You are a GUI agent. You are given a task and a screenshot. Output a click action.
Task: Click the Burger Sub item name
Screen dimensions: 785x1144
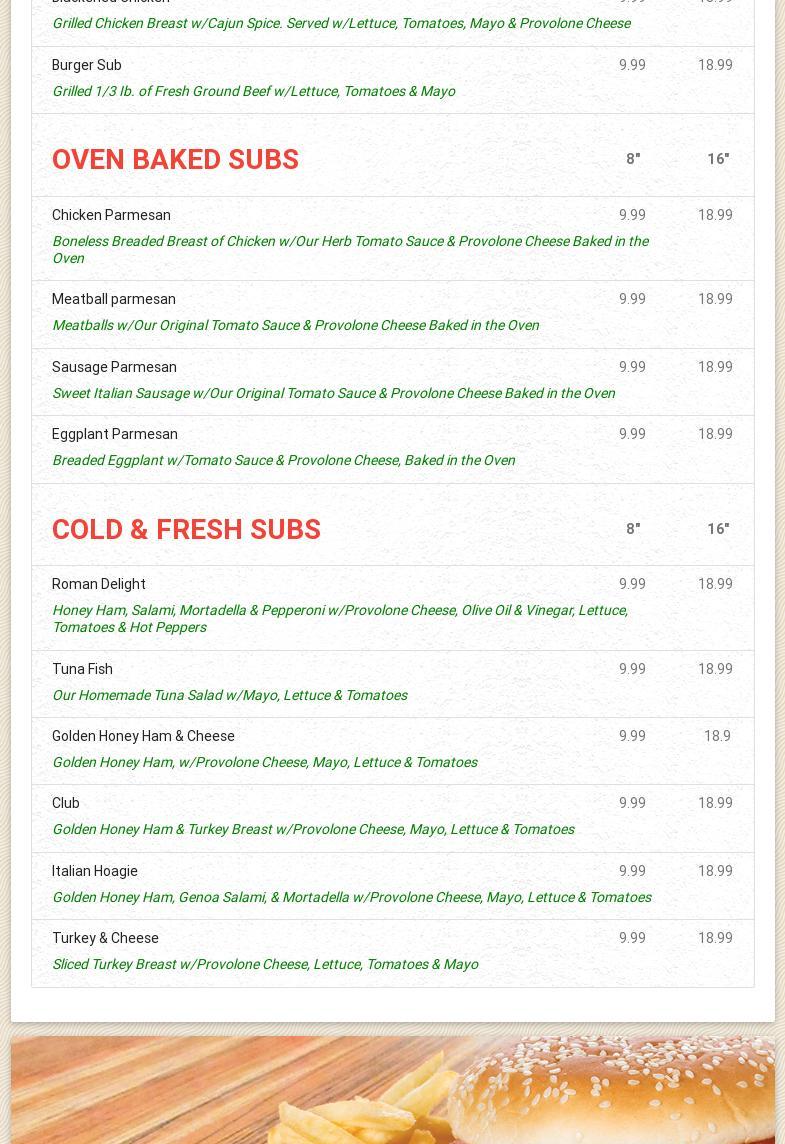coord(86,65)
